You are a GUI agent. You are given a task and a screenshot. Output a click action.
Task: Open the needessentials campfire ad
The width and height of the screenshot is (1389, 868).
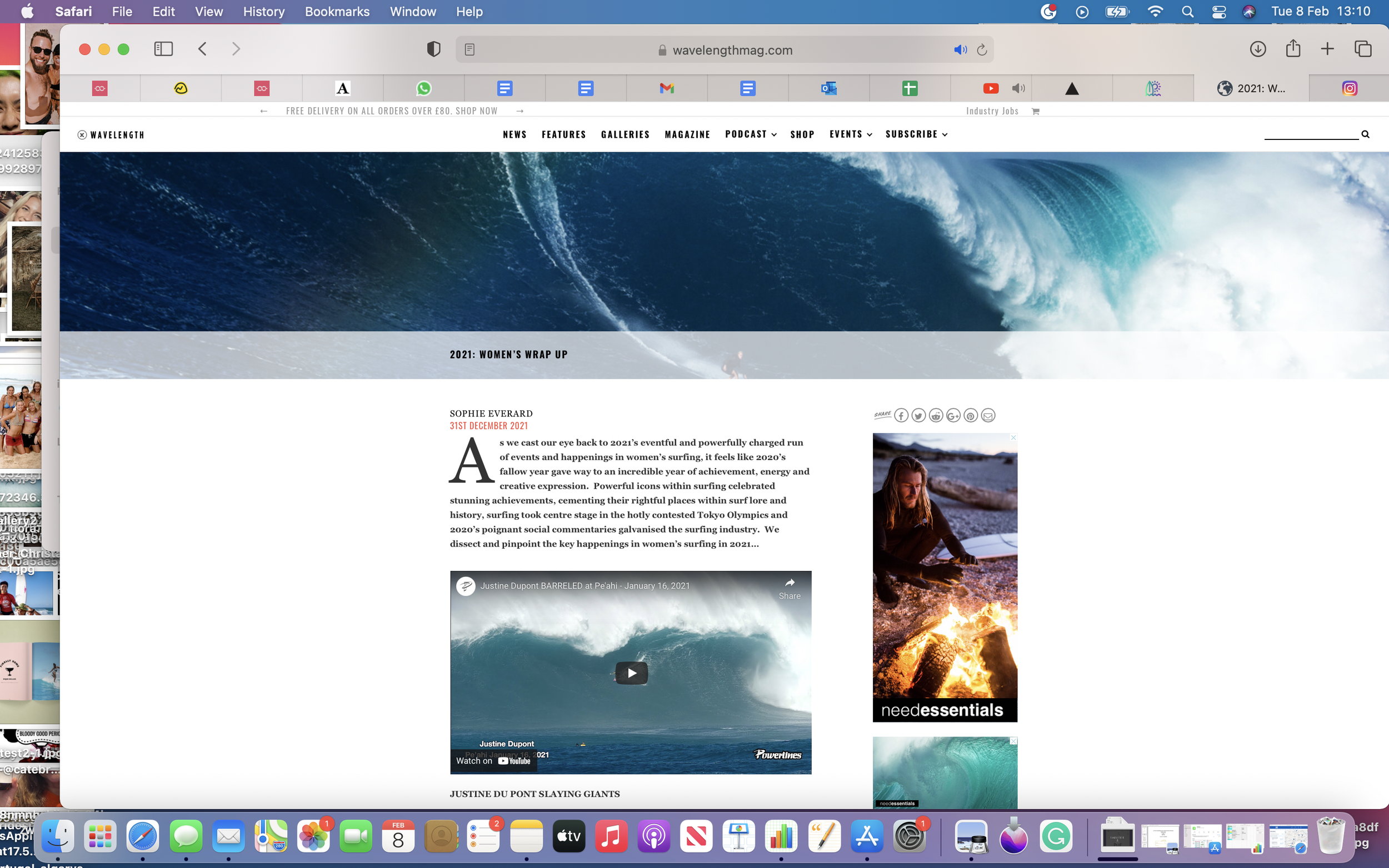945,577
